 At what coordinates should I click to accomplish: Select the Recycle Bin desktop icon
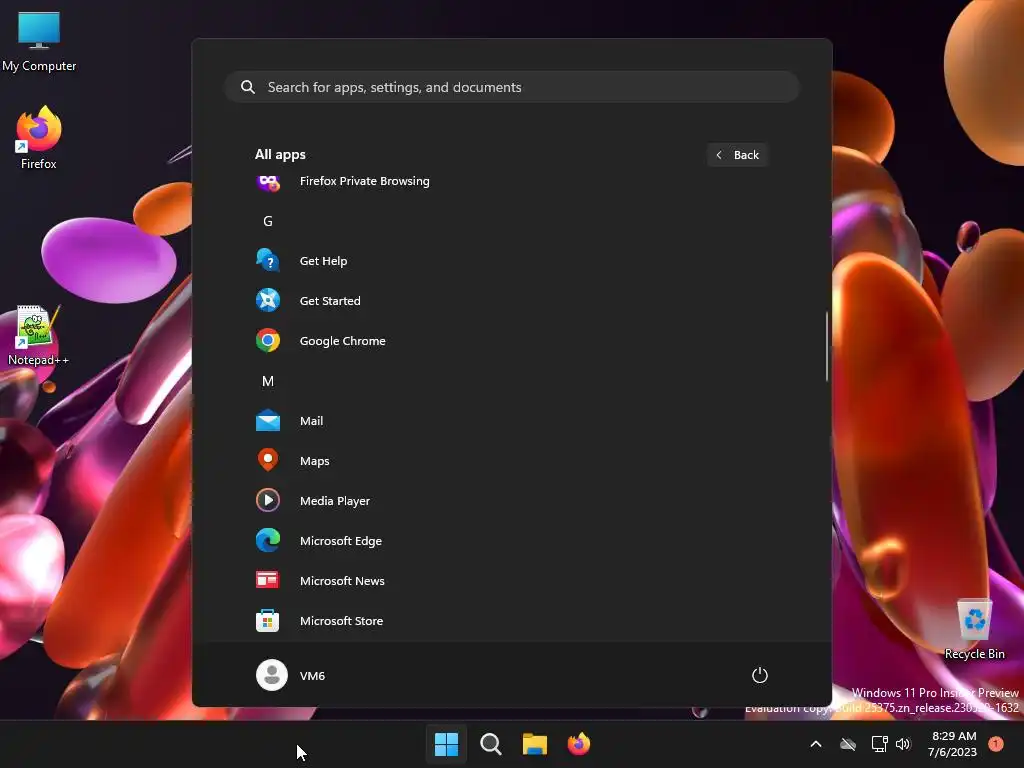click(974, 630)
